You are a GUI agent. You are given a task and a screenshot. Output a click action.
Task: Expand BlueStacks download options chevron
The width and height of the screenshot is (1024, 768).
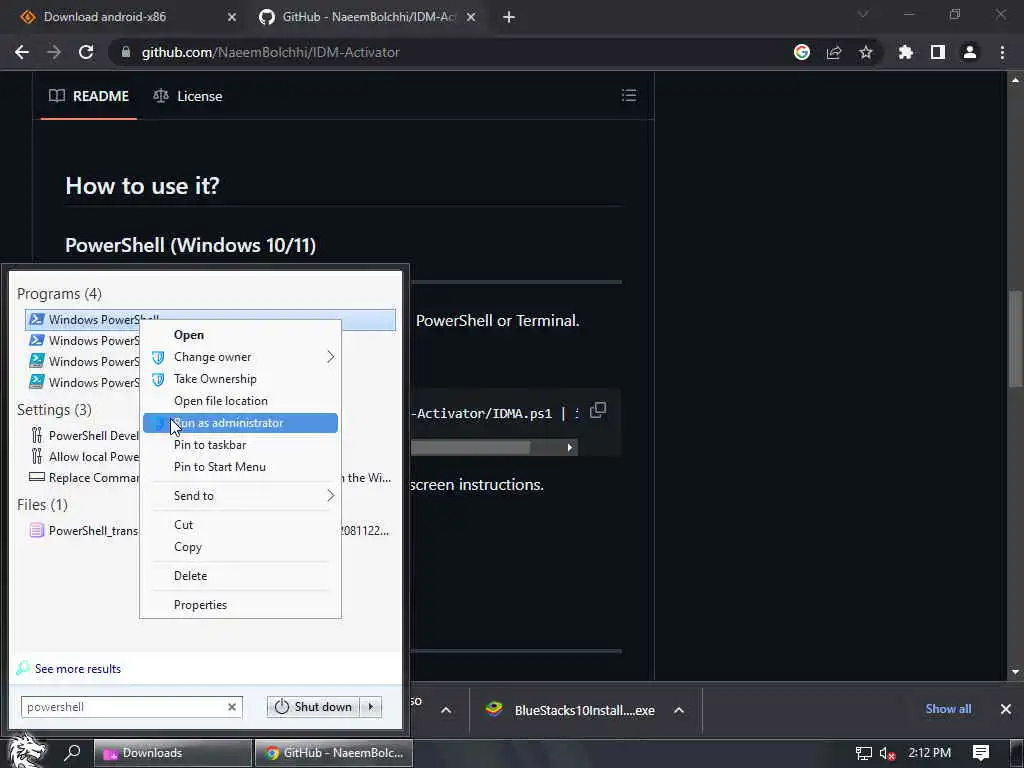coord(679,711)
